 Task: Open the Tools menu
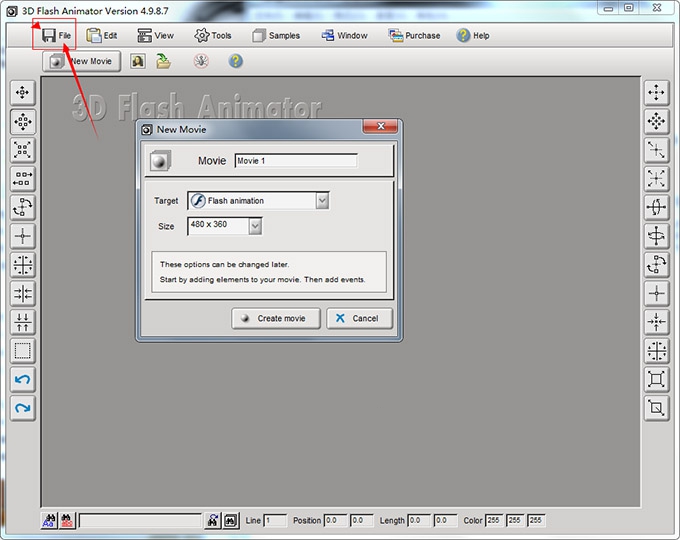point(212,36)
